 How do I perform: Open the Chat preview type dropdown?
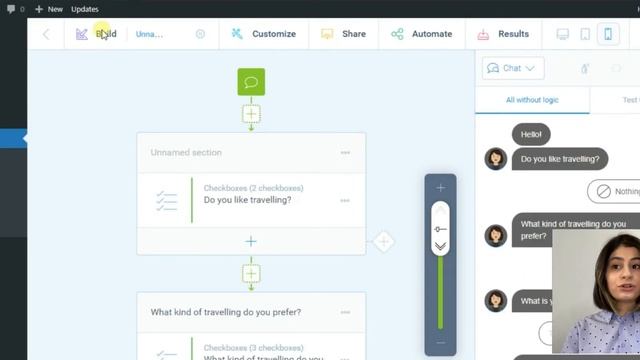pos(513,68)
